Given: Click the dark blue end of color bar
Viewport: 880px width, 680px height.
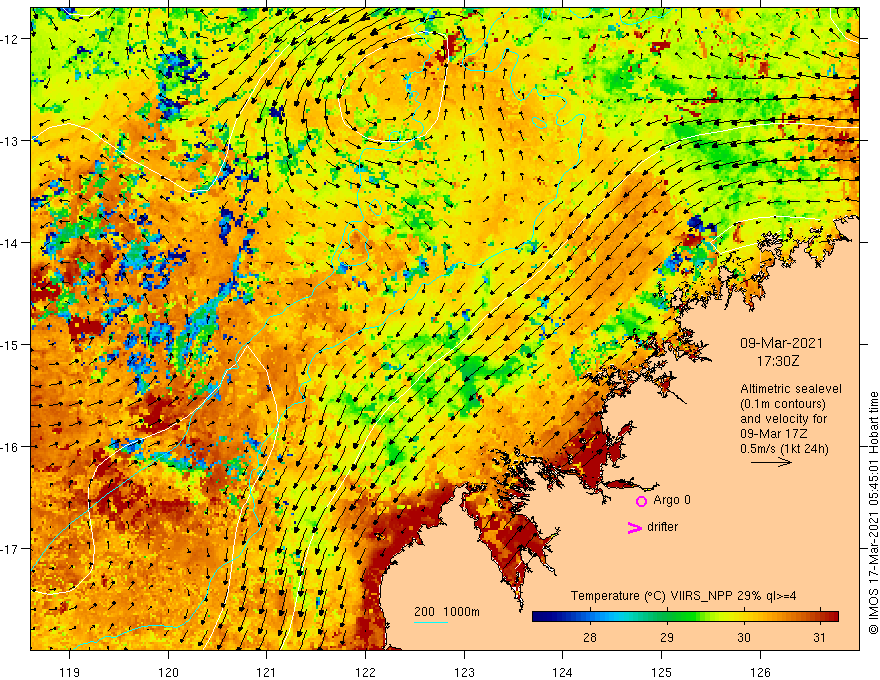Looking at the screenshot, I should (x=538, y=616).
